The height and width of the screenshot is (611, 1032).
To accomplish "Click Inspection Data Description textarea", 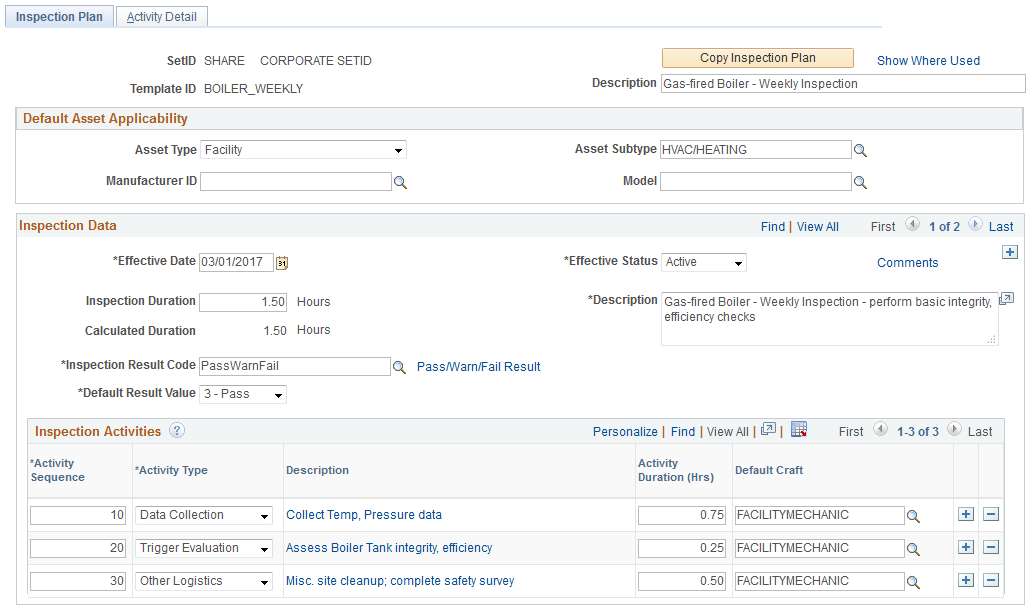I will [830, 319].
